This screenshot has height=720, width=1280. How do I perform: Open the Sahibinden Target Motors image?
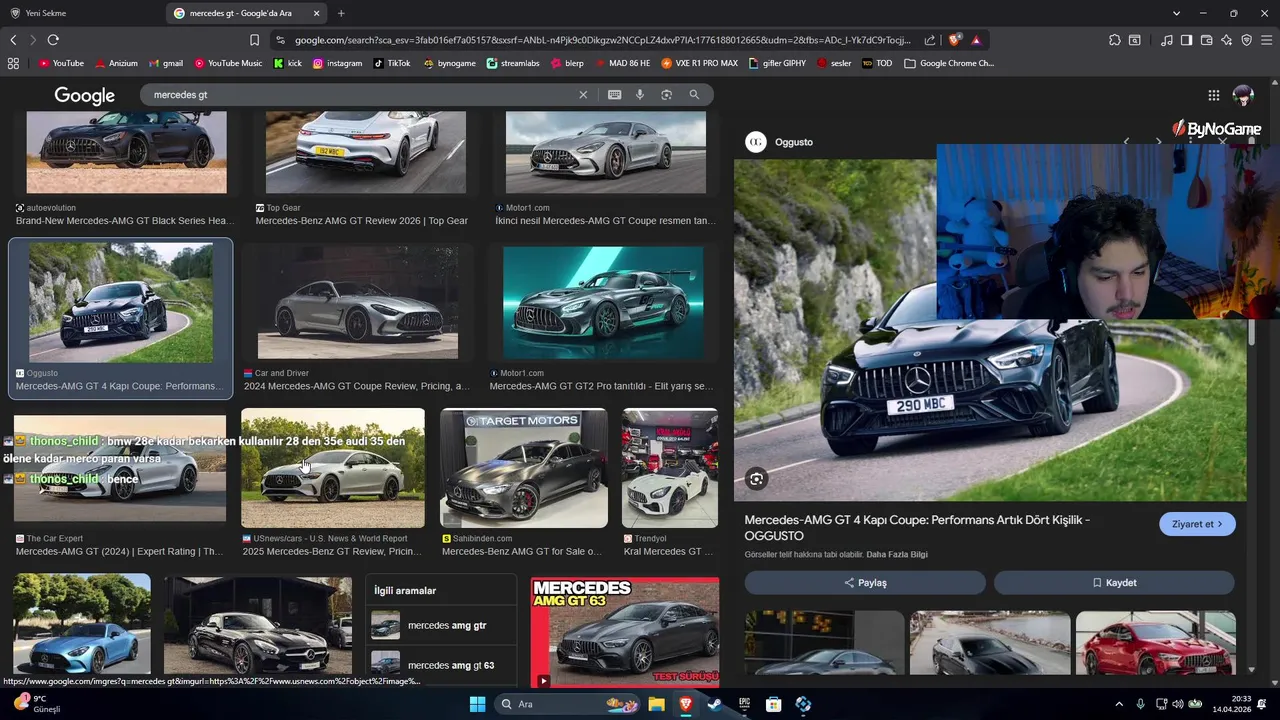(524, 468)
